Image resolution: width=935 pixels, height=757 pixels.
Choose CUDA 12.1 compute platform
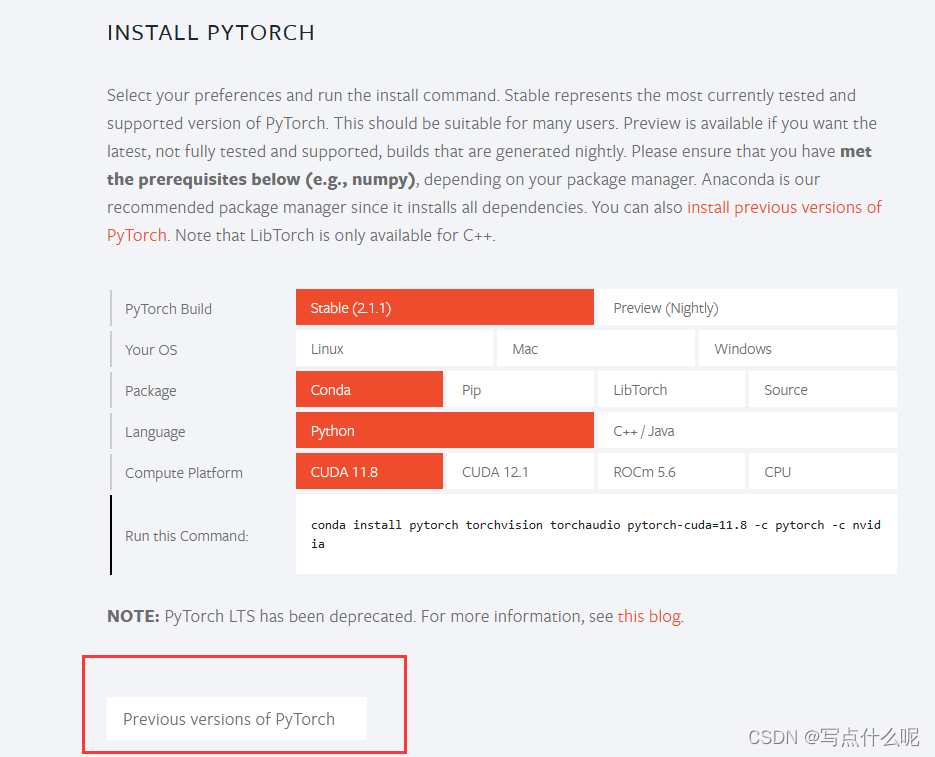point(519,471)
